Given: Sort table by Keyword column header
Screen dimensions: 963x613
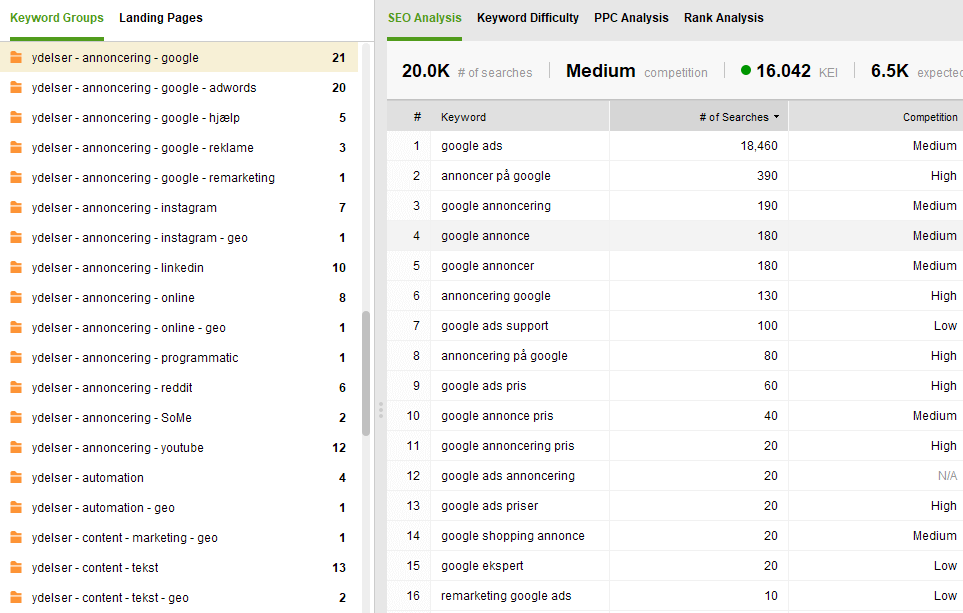Looking at the screenshot, I should click(x=463, y=117).
